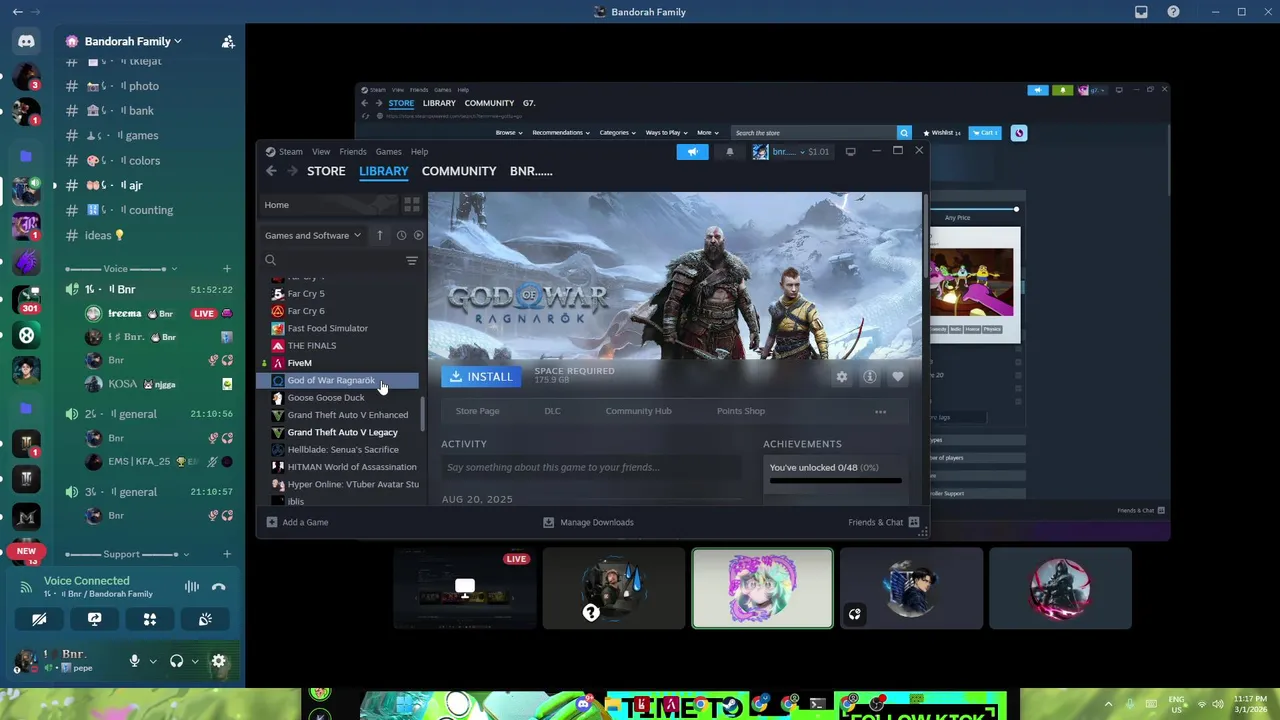The image size is (1280, 720).
Task: Open the soundboard button
Action: (205, 619)
